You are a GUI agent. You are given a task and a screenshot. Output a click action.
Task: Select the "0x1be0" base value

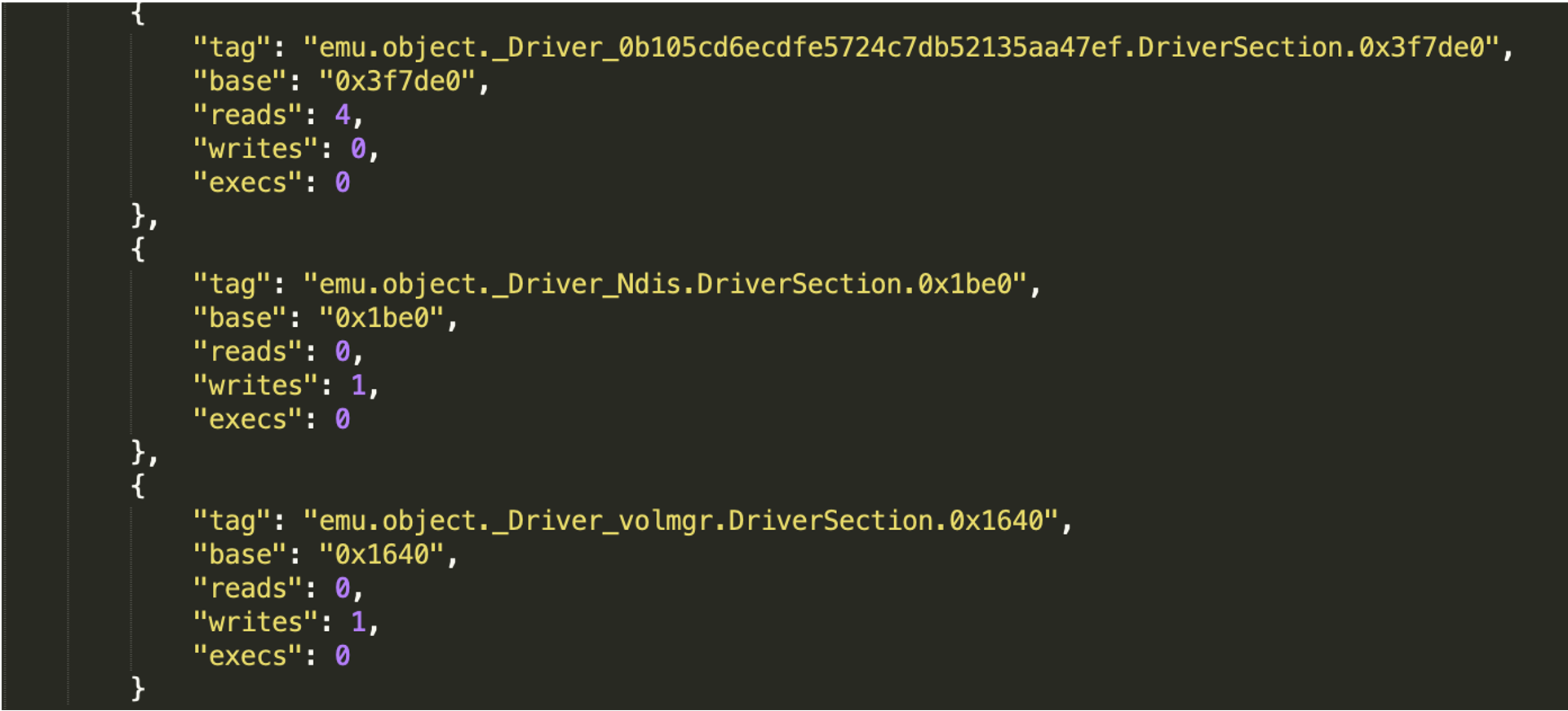382,318
